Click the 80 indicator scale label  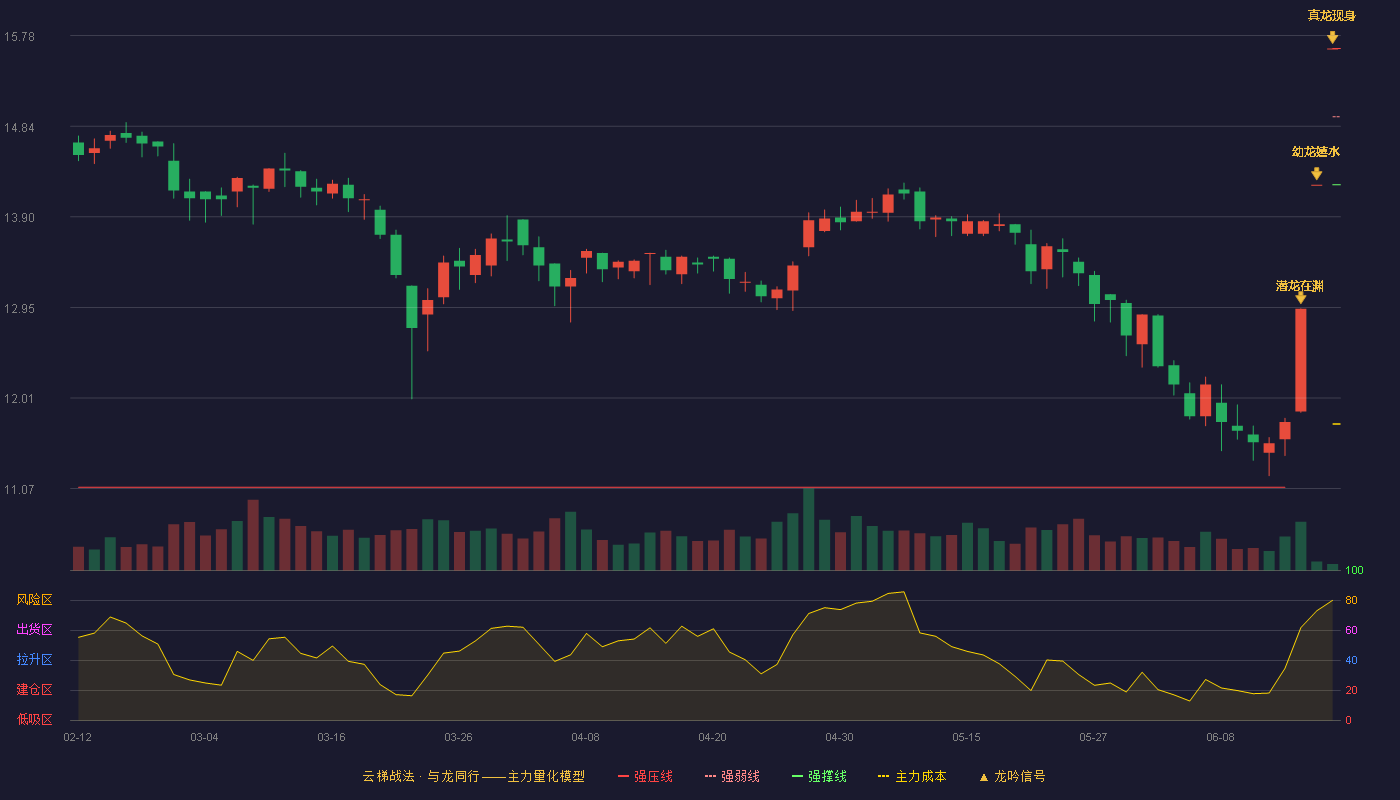pyautogui.click(x=1351, y=600)
